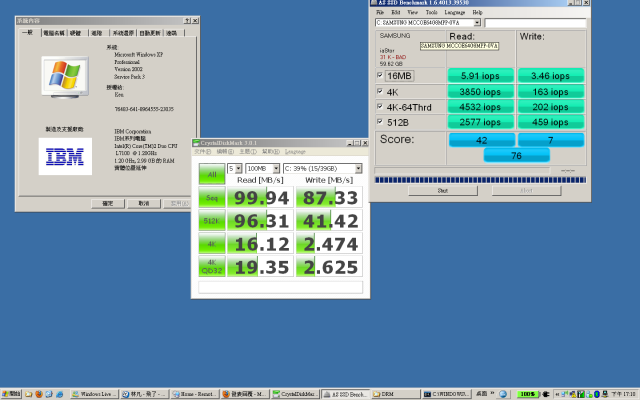Click the Abort button in AS SSD Benchmark
This screenshot has width=640, height=400.
coord(527,191)
